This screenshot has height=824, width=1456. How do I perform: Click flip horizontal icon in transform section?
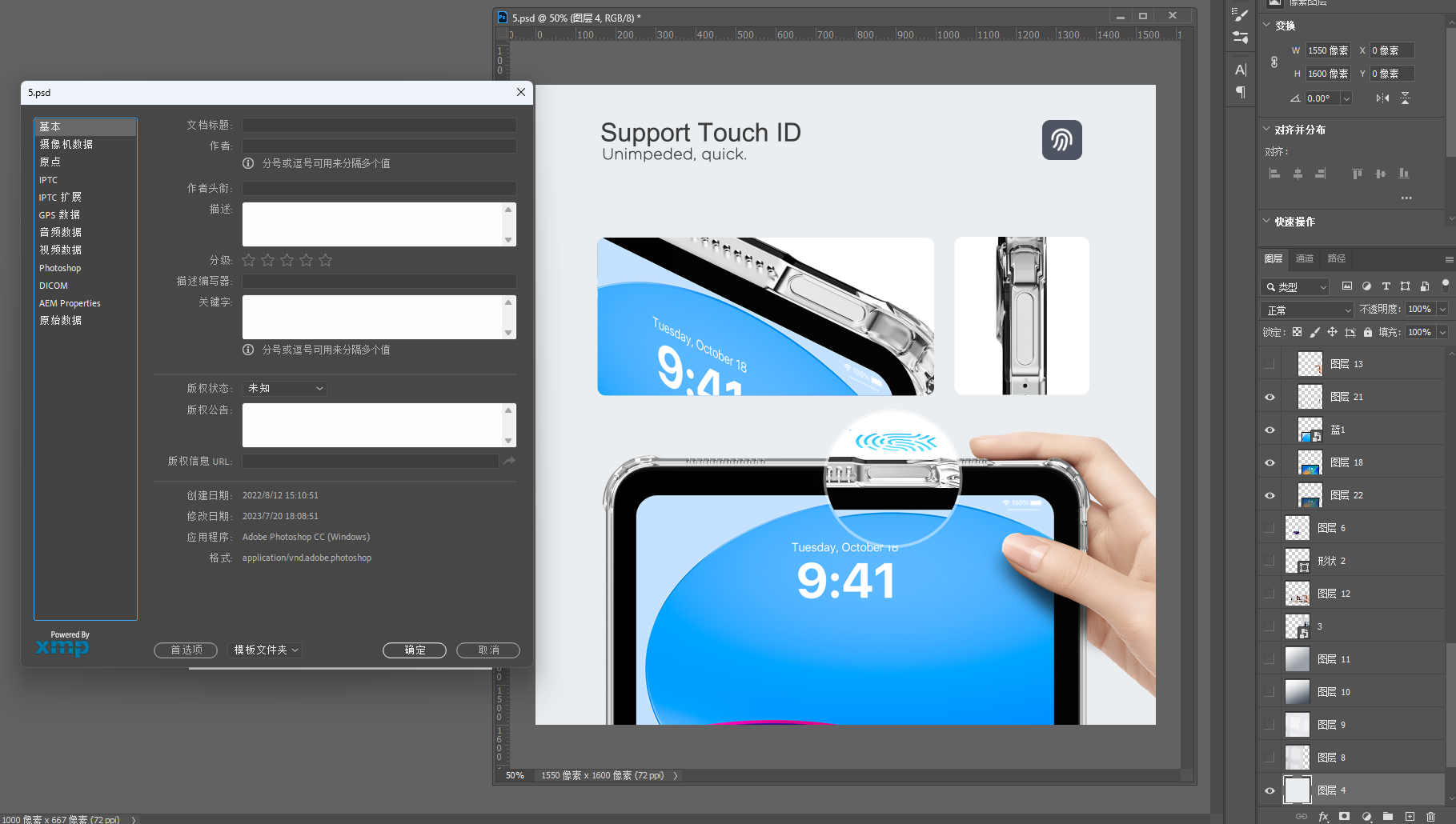point(1382,98)
